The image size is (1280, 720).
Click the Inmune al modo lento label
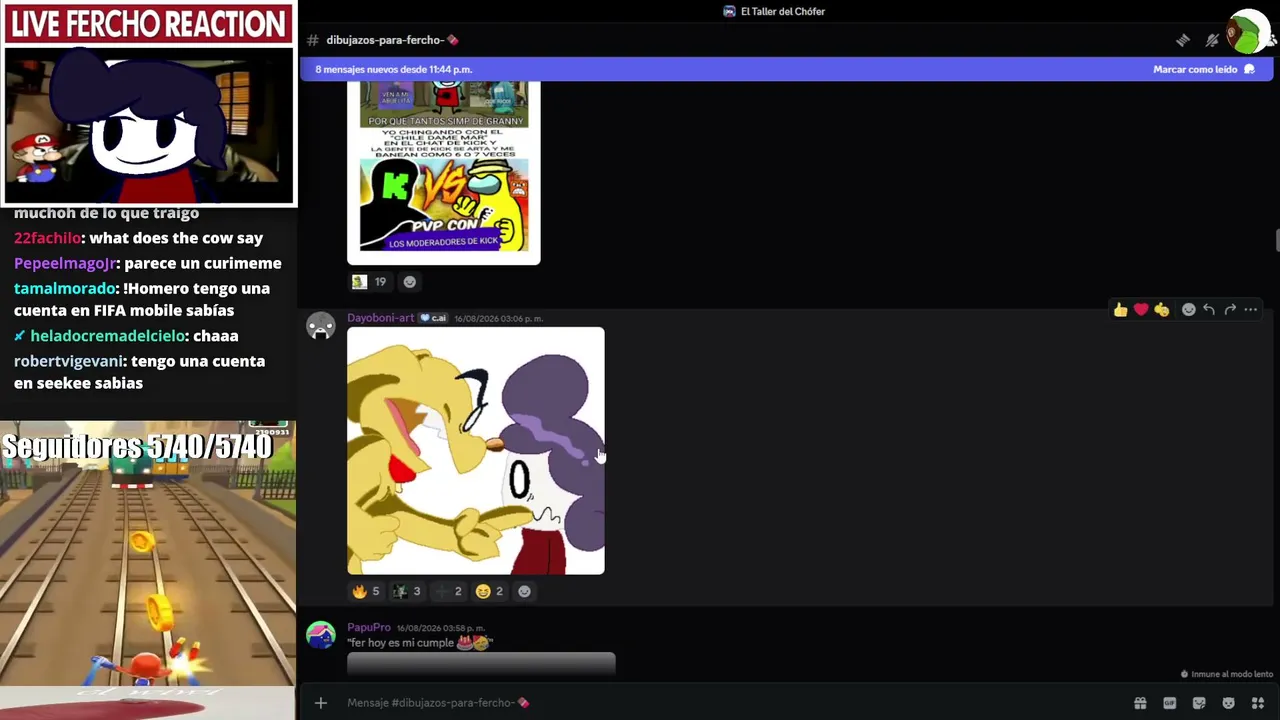pos(1227,674)
